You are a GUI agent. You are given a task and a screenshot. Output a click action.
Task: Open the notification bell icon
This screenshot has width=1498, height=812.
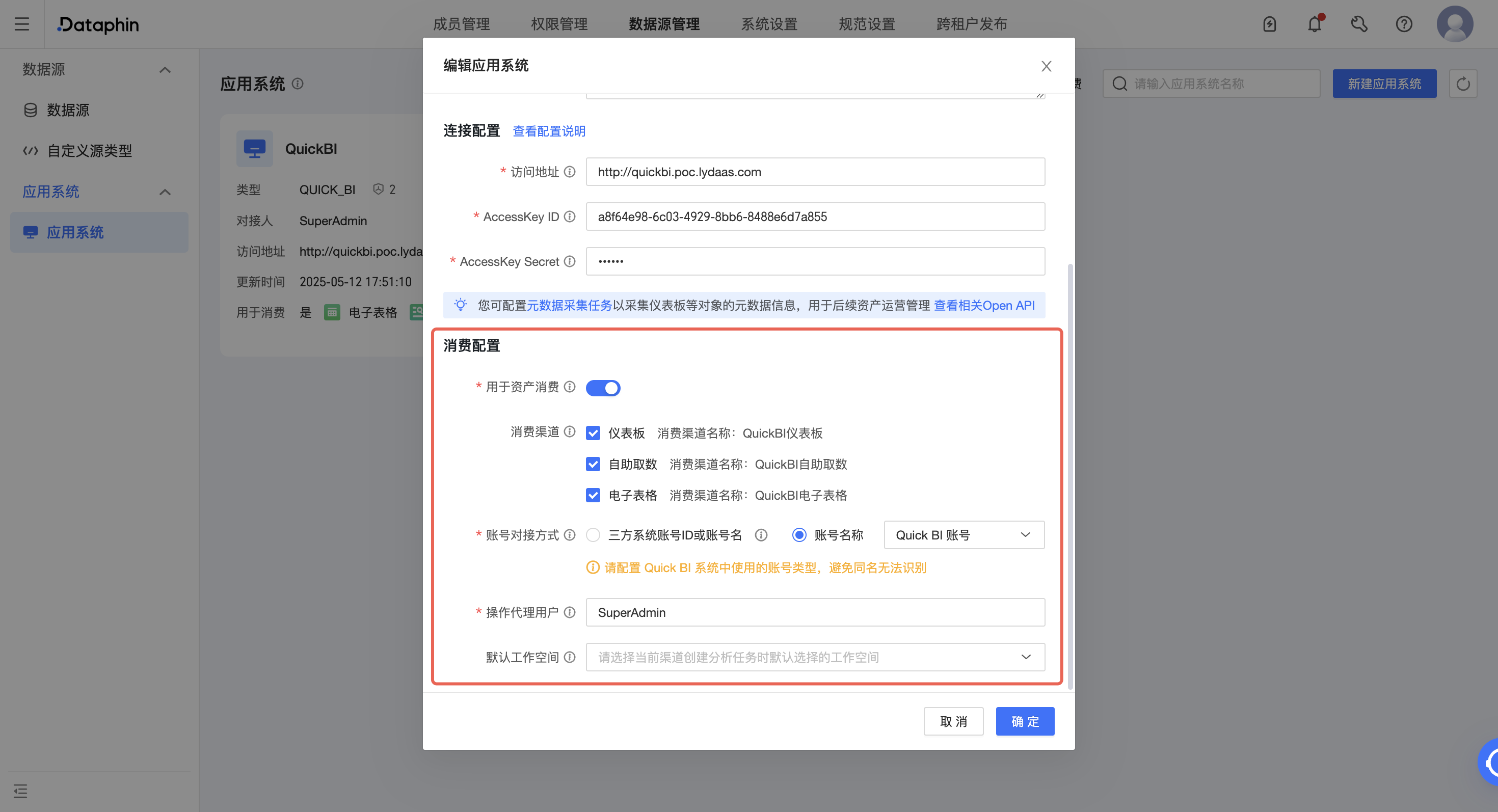click(1314, 24)
